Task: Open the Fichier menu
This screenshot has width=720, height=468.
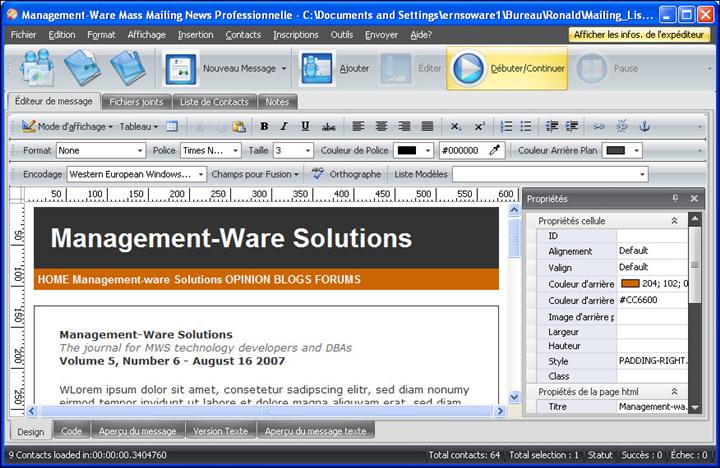Action: tap(23, 34)
